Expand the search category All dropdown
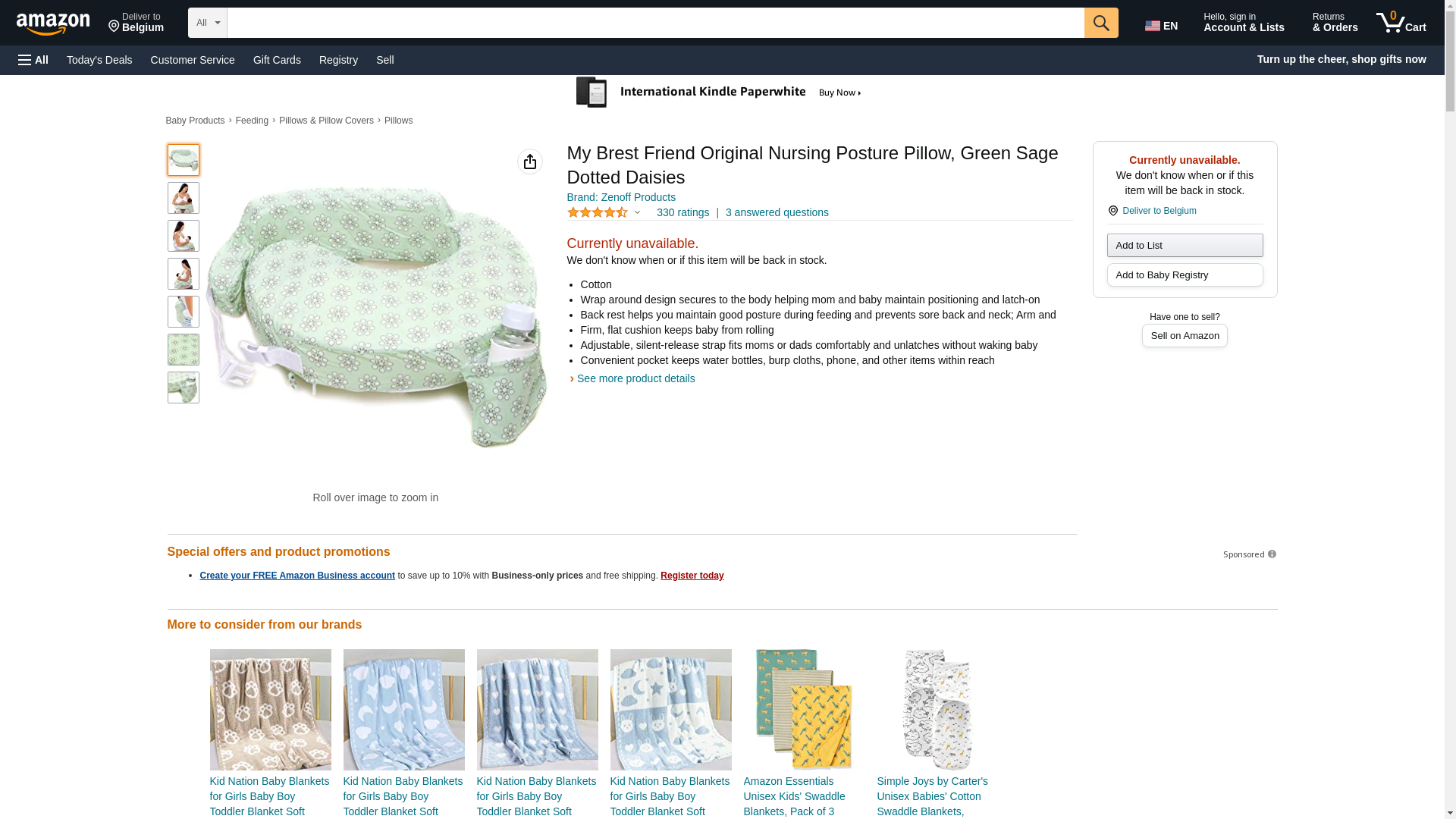The image size is (1456, 819). tap(207, 23)
